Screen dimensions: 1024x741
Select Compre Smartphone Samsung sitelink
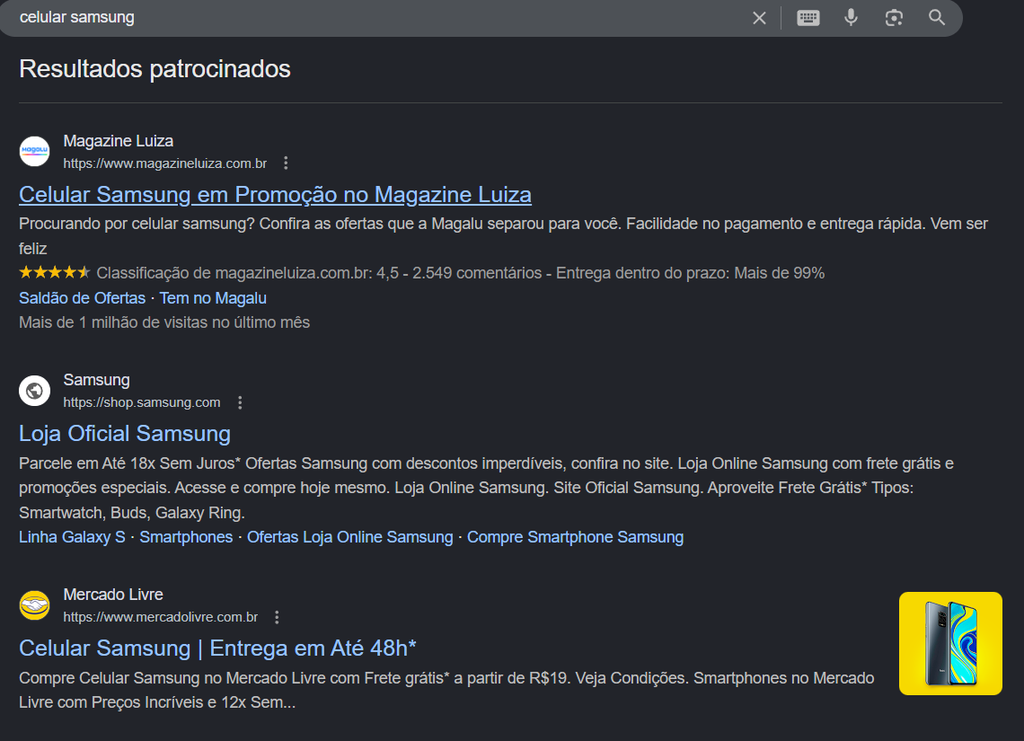tap(575, 537)
